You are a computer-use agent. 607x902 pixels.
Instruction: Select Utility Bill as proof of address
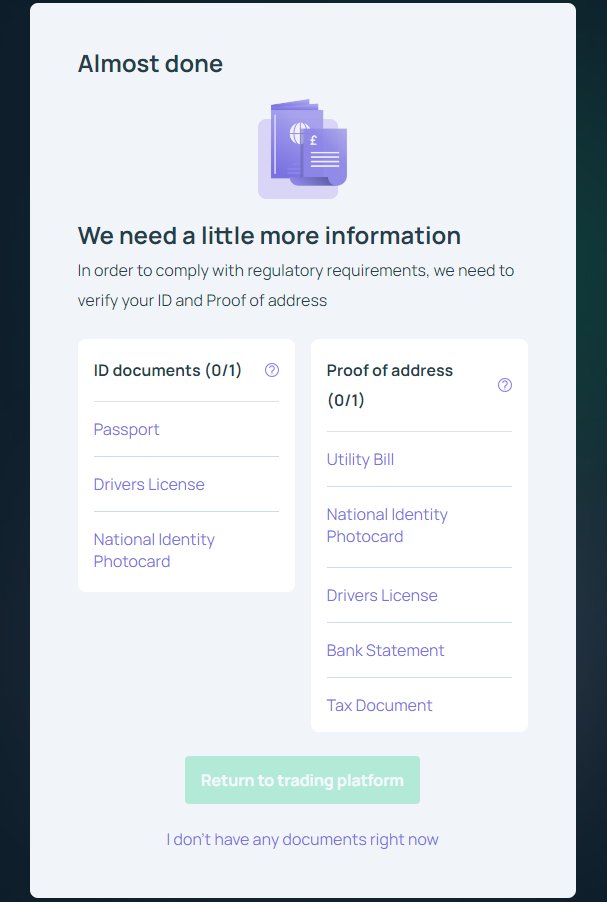[360, 460]
